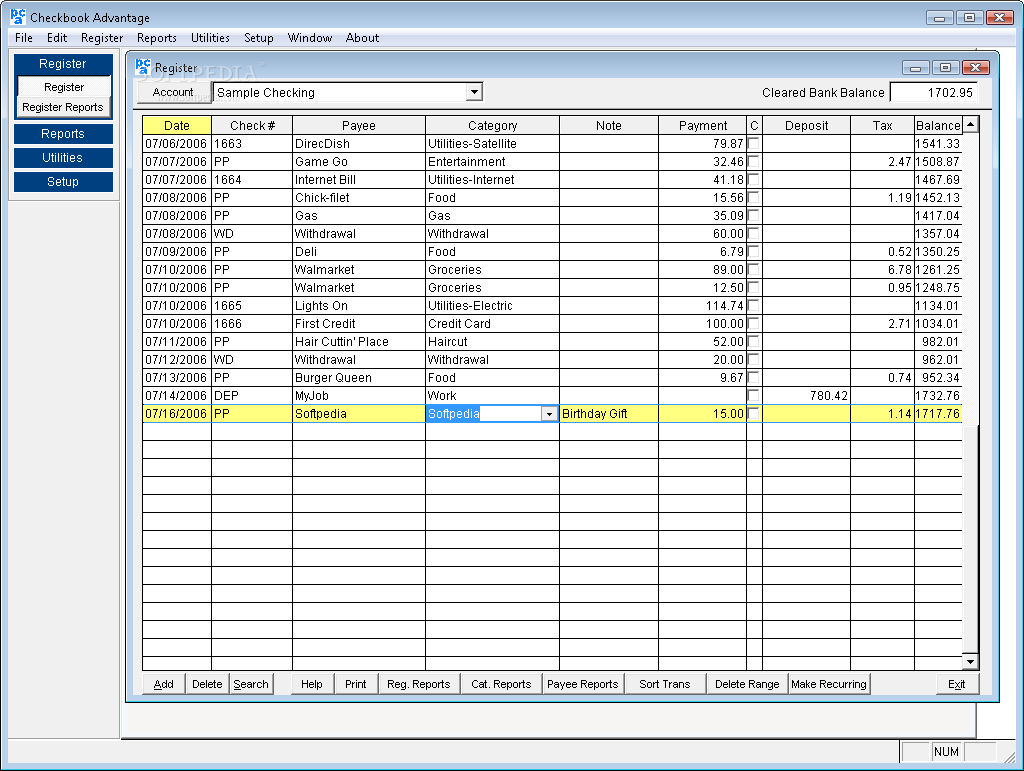Click the Credit Card category cell
1024x771 pixels.
click(492, 323)
